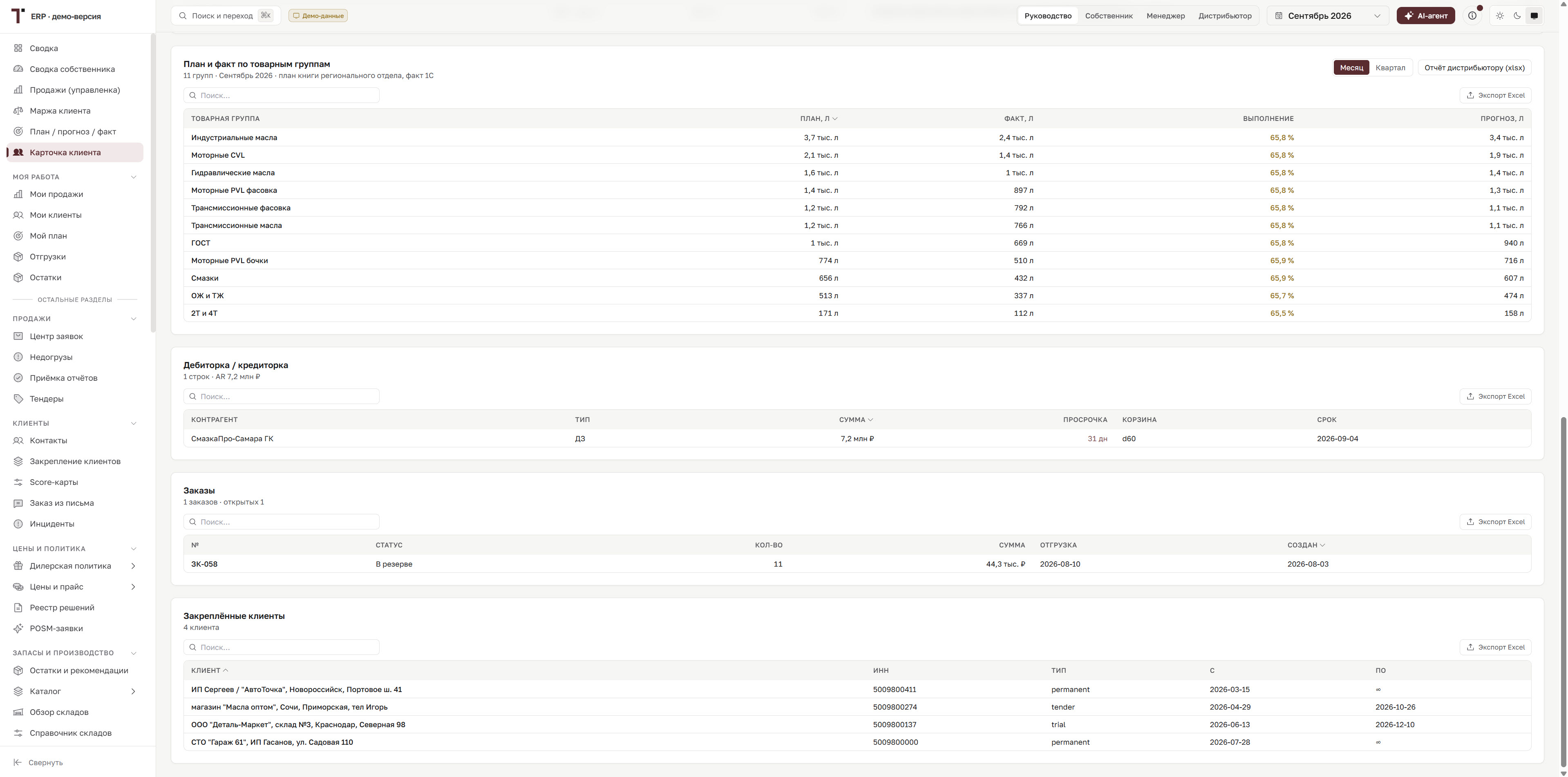Switch to Руководство role tab
This screenshot has height=777, width=1568.
(1047, 16)
